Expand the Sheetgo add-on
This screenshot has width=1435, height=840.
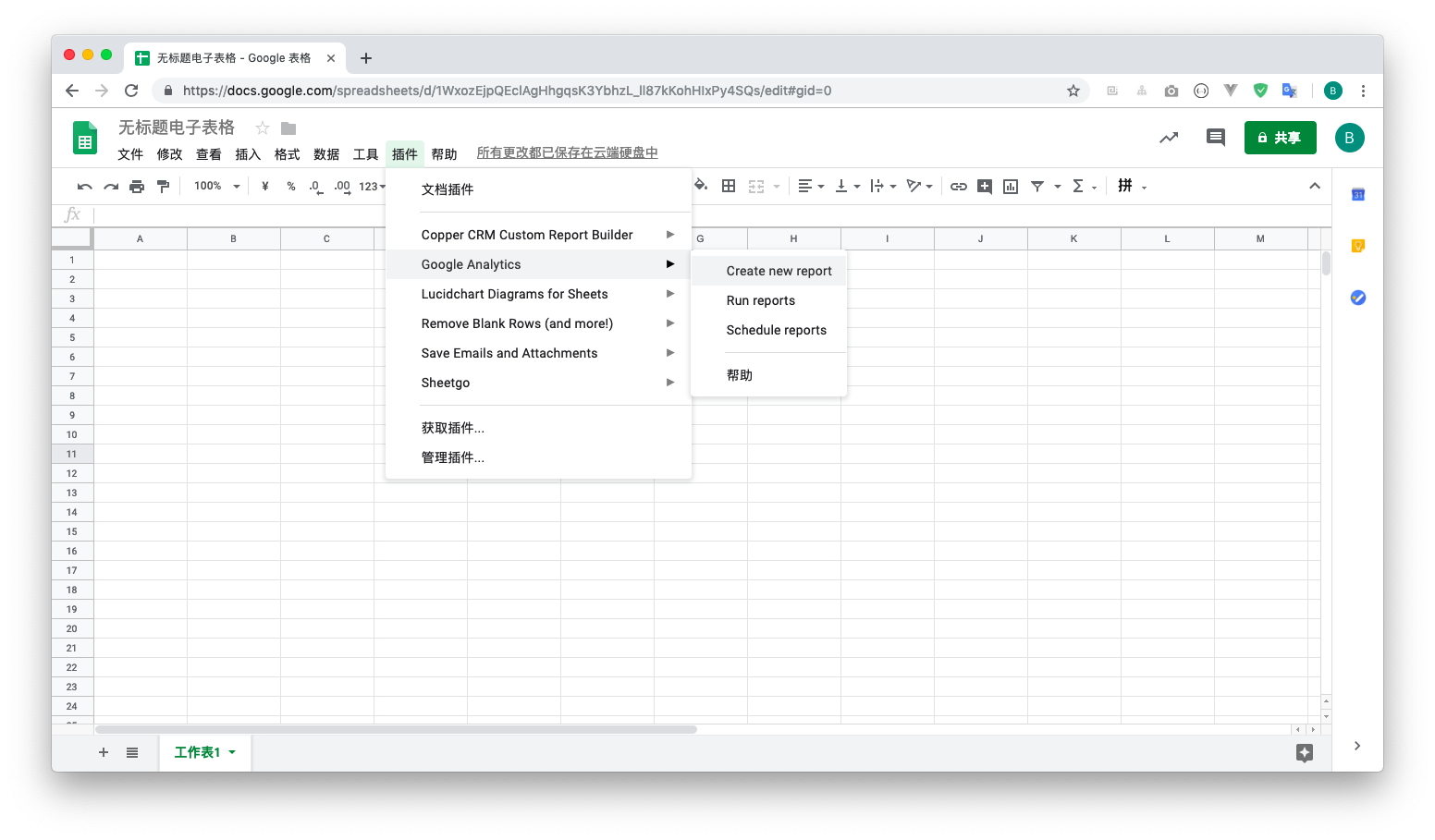click(538, 383)
